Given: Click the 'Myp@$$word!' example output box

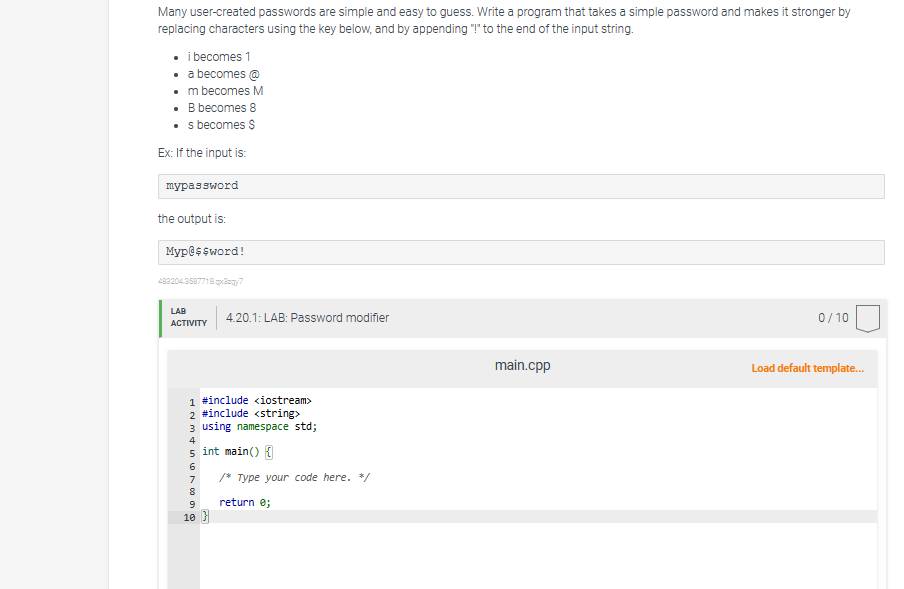Looking at the screenshot, I should pyautogui.click(x=521, y=252).
